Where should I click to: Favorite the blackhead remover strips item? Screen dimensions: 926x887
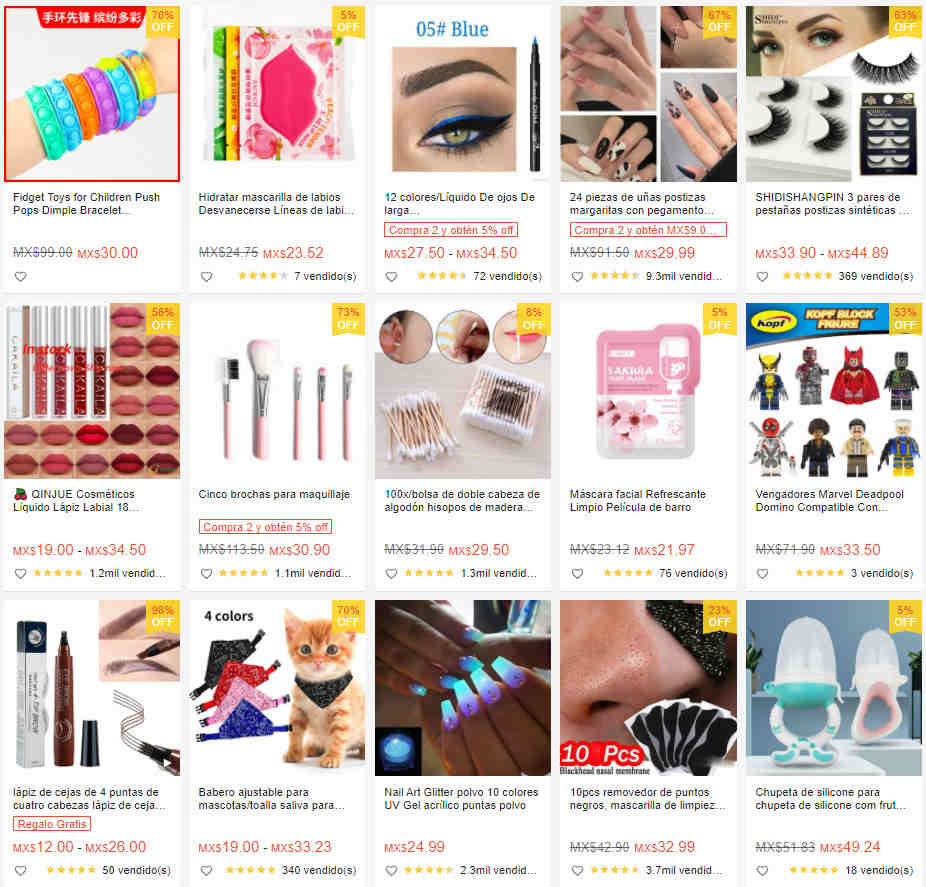[x=578, y=870]
